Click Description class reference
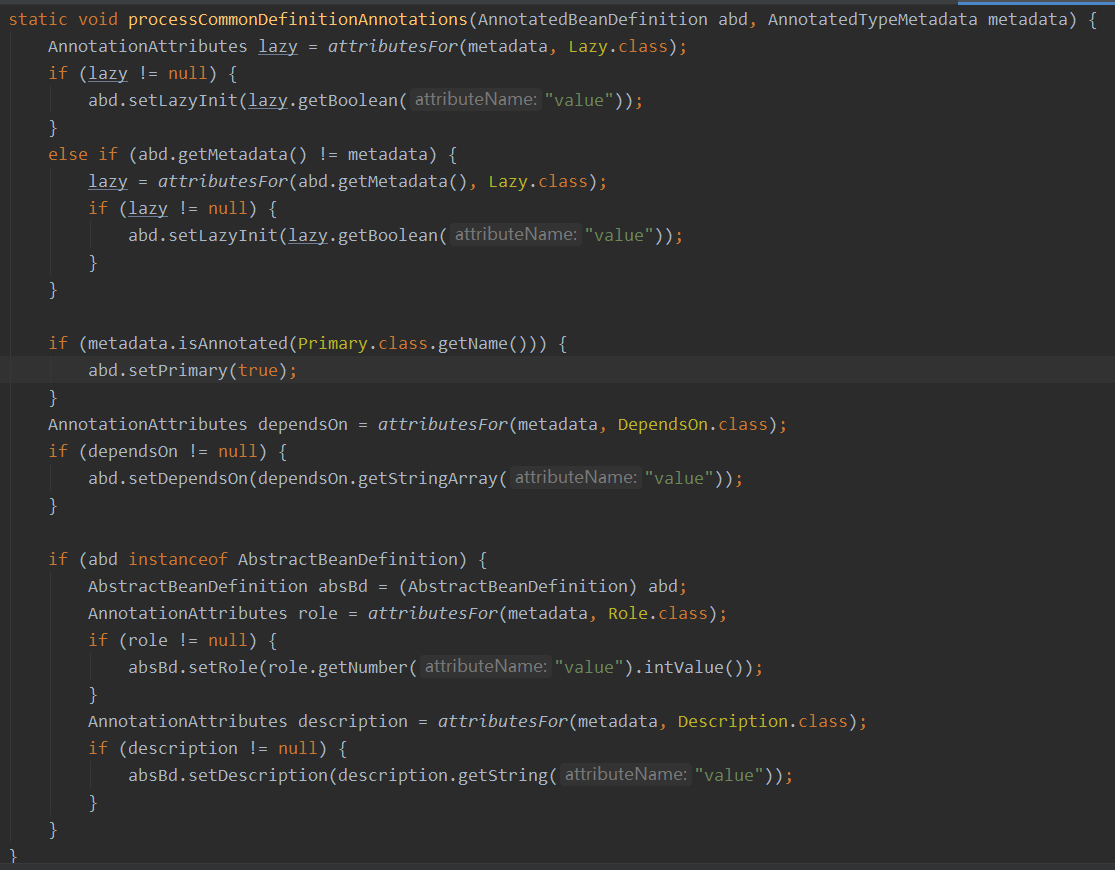Viewport: 1115px width, 870px height. click(732, 722)
